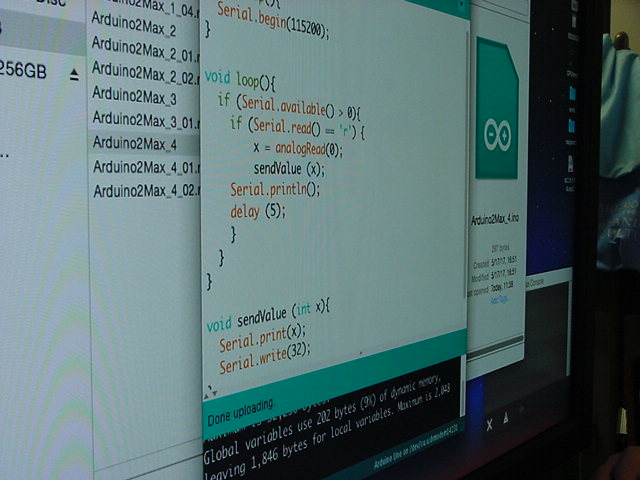Select the Arduino2Max_3 folder in Finder
640x480 pixels.
click(x=134, y=96)
